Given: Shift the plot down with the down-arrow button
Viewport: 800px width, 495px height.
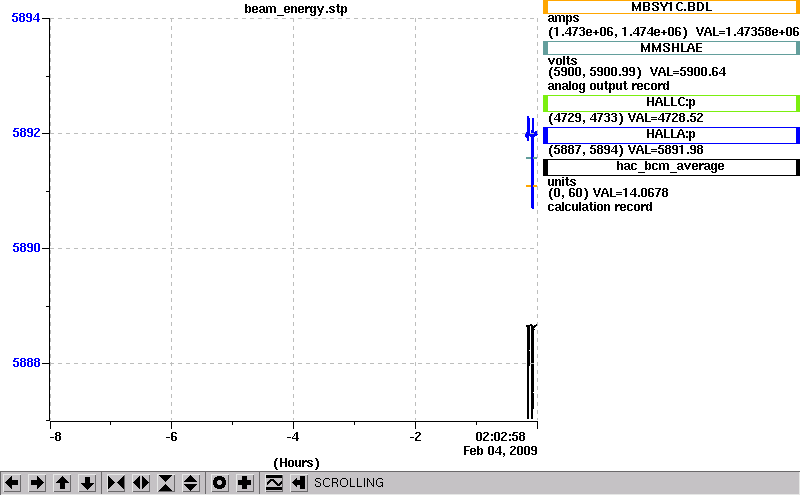Looking at the screenshot, I should click(87, 483).
